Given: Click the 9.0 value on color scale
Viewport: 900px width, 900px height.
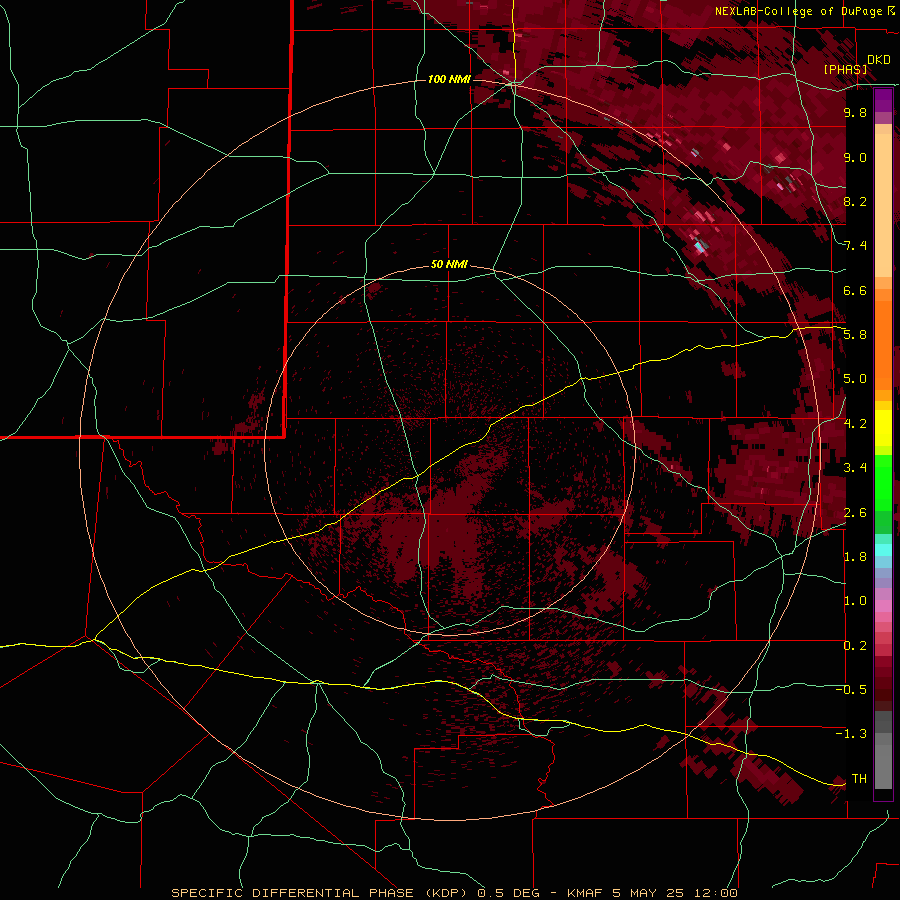Looking at the screenshot, I should pyautogui.click(x=855, y=157).
